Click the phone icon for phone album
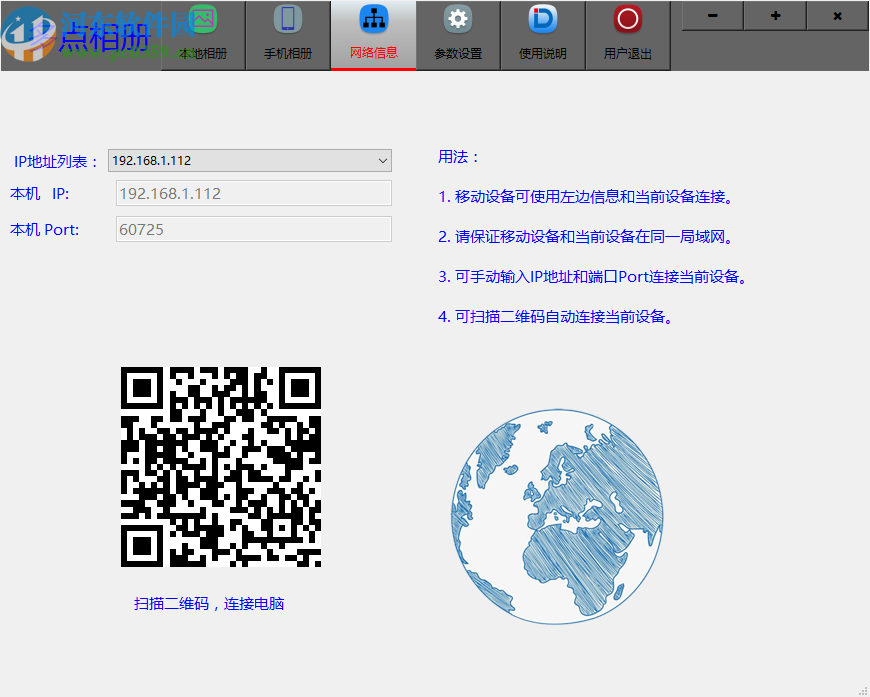 [288, 19]
